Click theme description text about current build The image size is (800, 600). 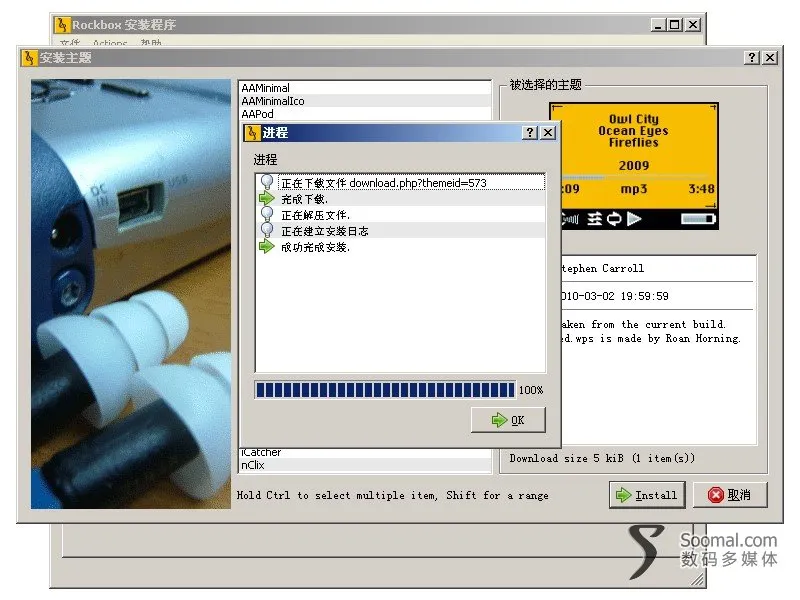[651, 331]
